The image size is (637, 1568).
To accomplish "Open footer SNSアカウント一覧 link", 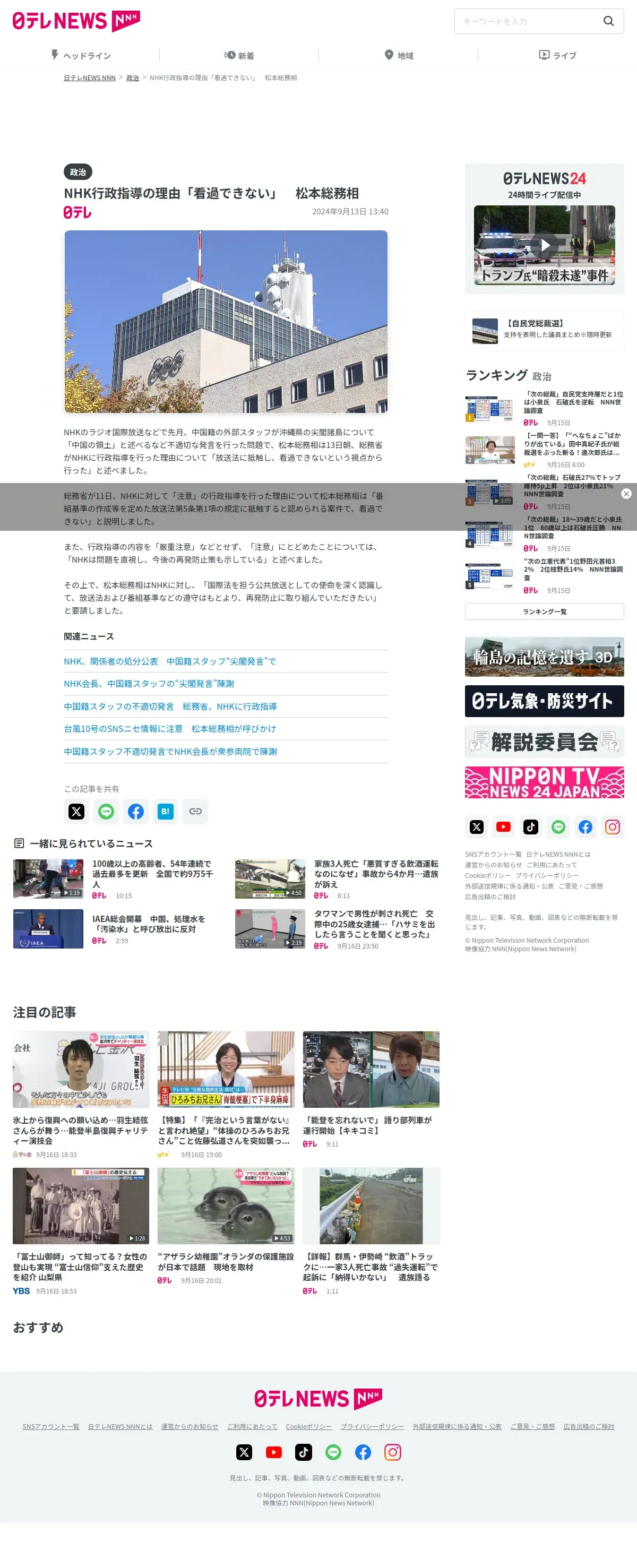I will coord(51,1426).
